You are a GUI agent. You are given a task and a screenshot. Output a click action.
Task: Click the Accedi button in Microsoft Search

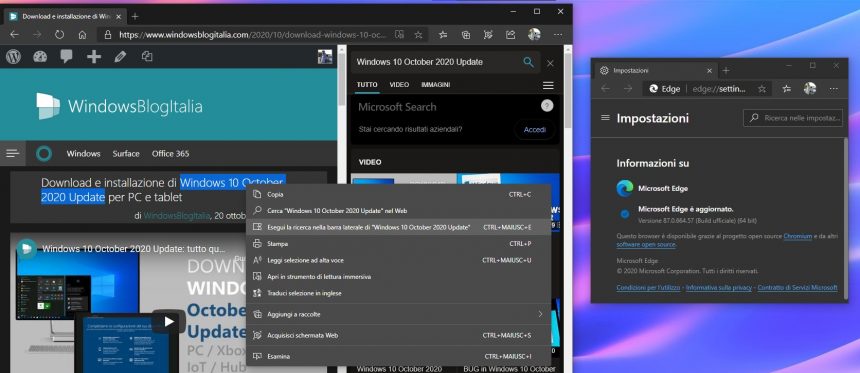click(x=534, y=130)
